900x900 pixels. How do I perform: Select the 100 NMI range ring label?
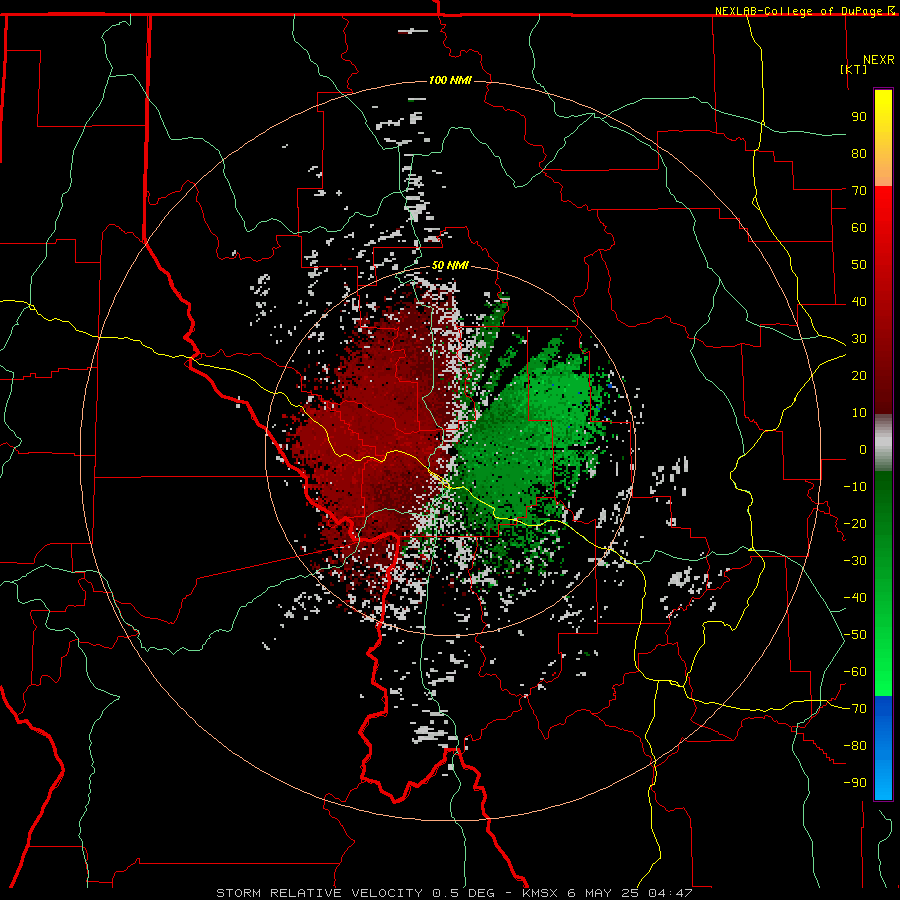pyautogui.click(x=450, y=80)
